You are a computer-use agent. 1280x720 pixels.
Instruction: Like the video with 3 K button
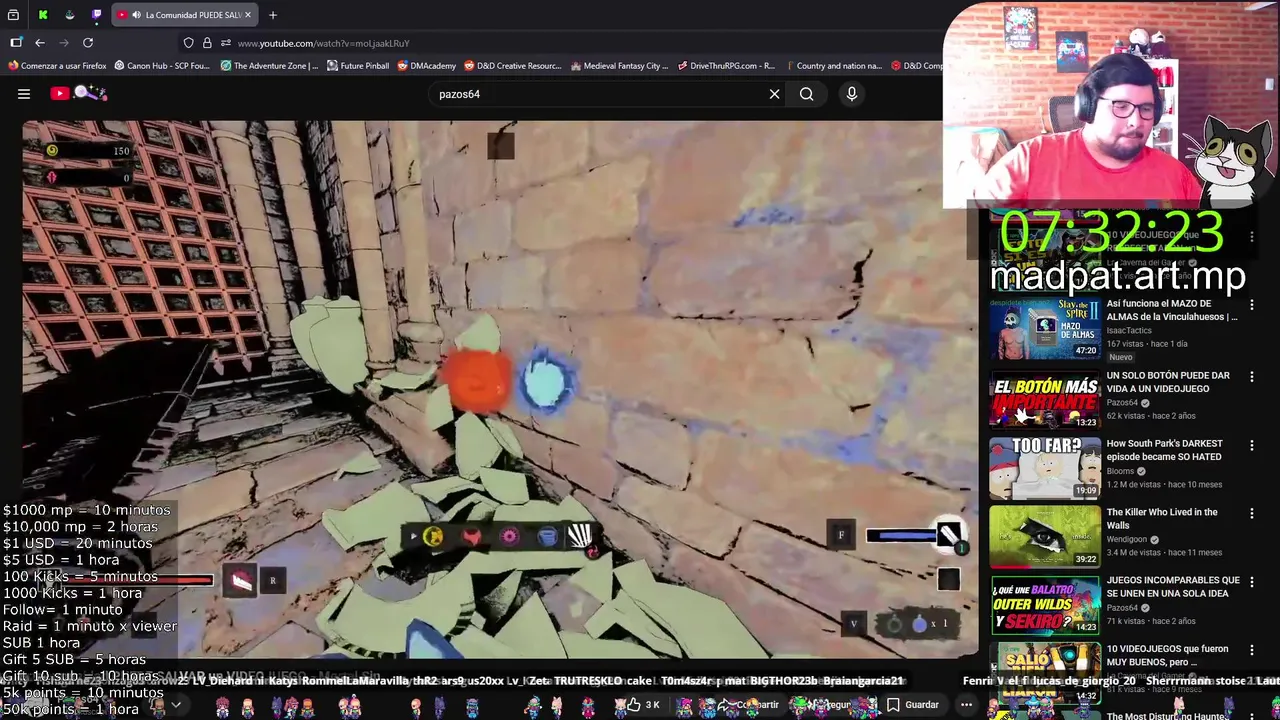point(644,705)
